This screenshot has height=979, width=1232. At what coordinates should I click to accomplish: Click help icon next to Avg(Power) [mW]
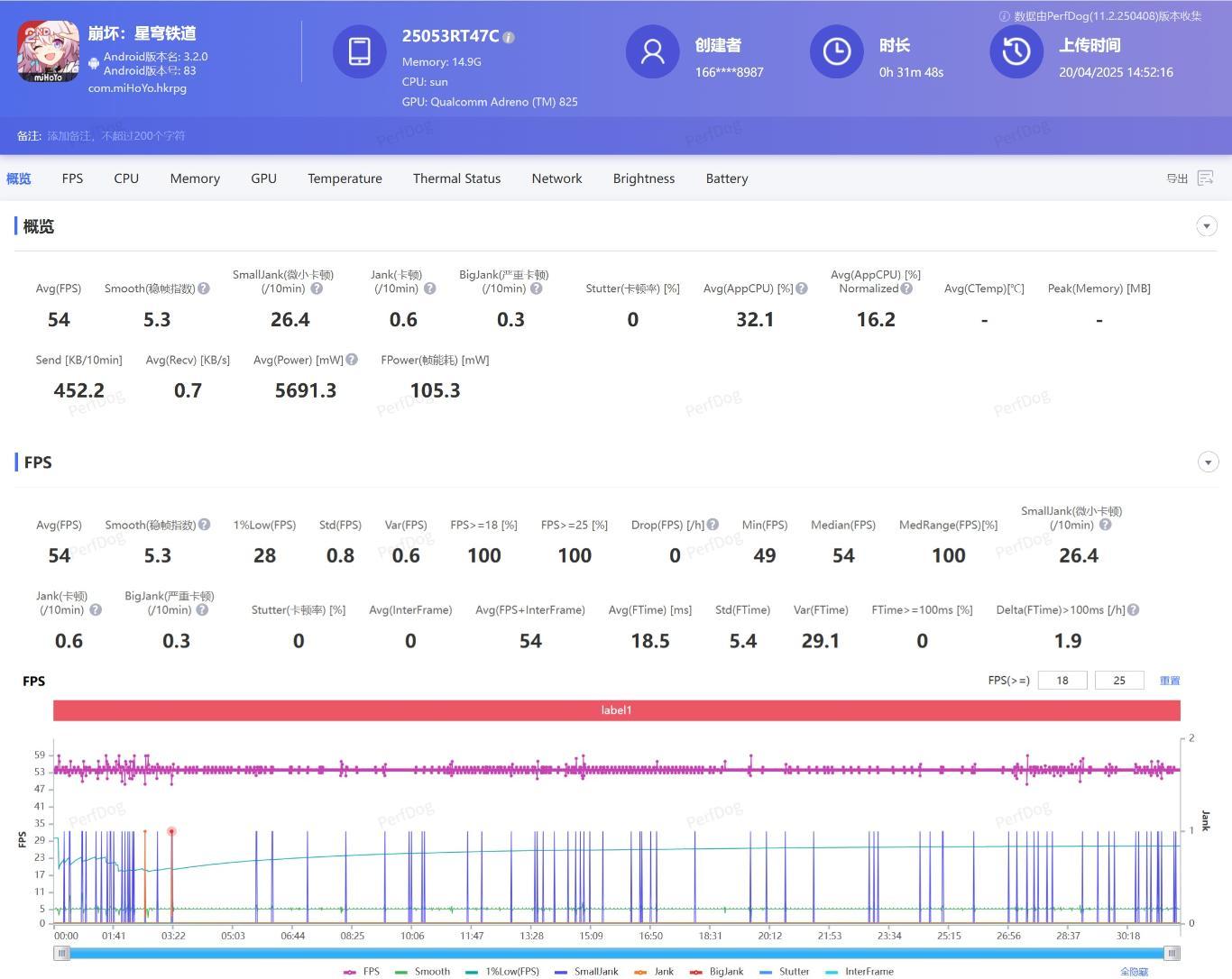352,360
